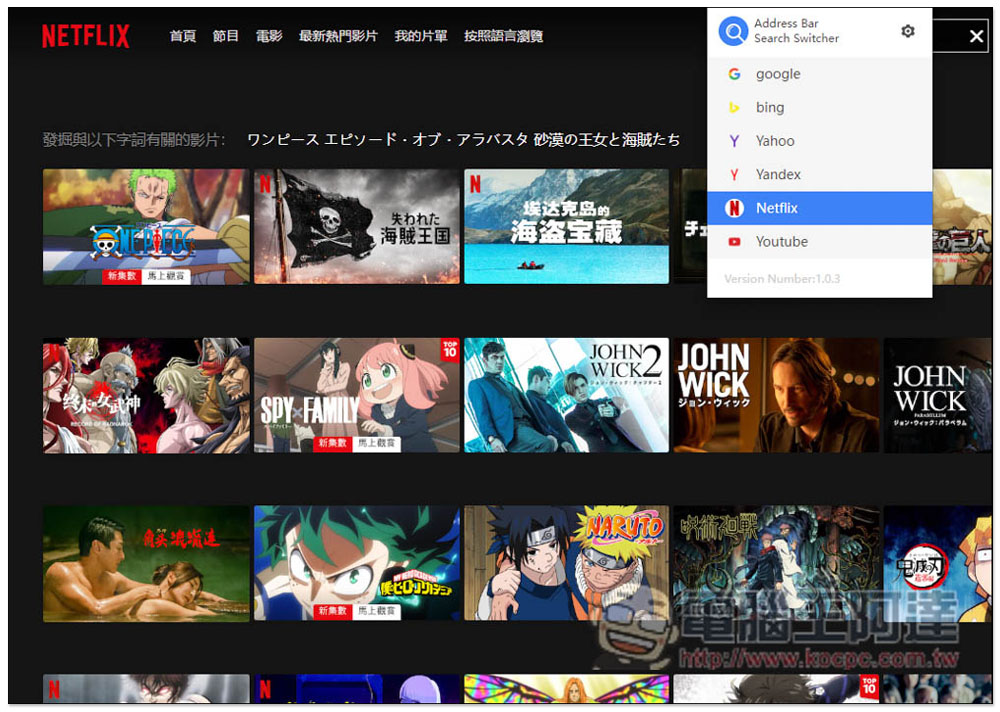Click 發掘與以下字詞有關的影片 label
The width and height of the screenshot is (1000, 712).
pos(134,140)
